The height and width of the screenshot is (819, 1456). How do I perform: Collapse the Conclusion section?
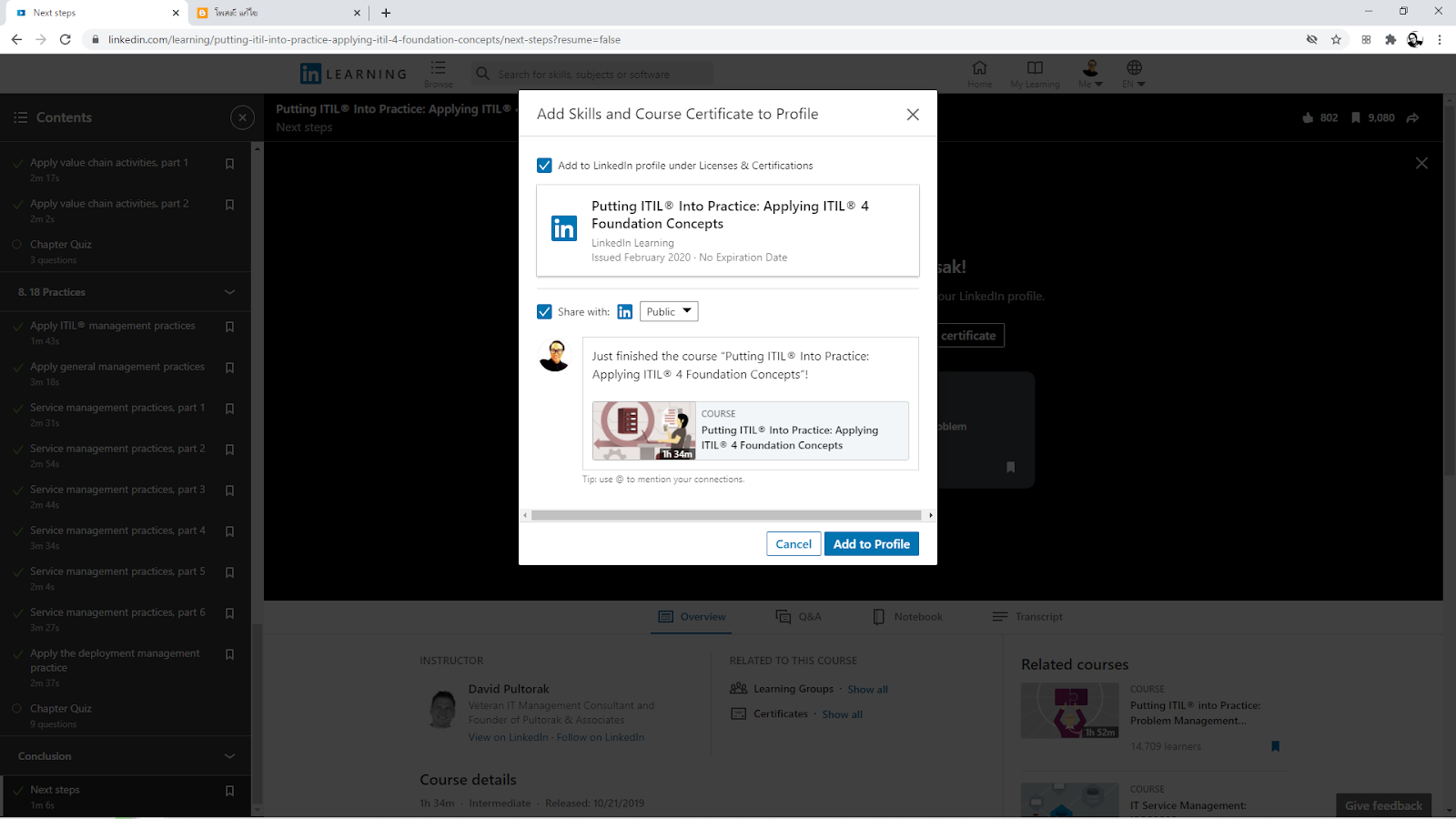pos(229,756)
